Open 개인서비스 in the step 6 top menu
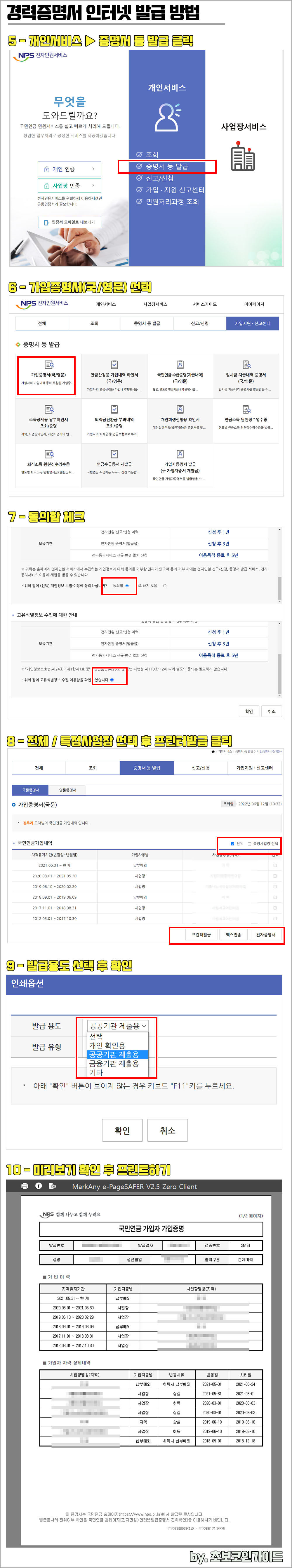292x1568 pixels. (106, 304)
